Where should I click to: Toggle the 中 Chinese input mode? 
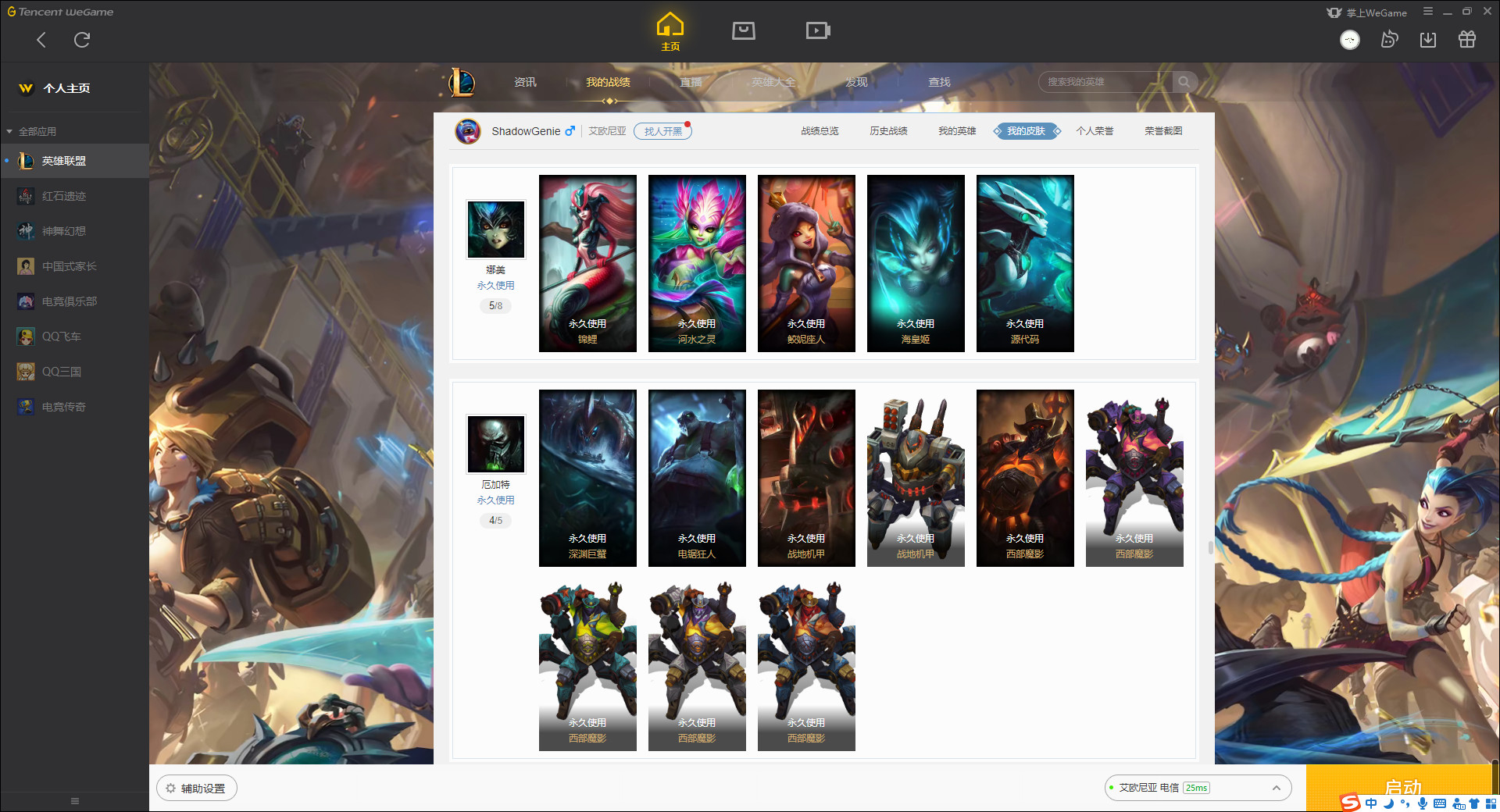click(1371, 803)
